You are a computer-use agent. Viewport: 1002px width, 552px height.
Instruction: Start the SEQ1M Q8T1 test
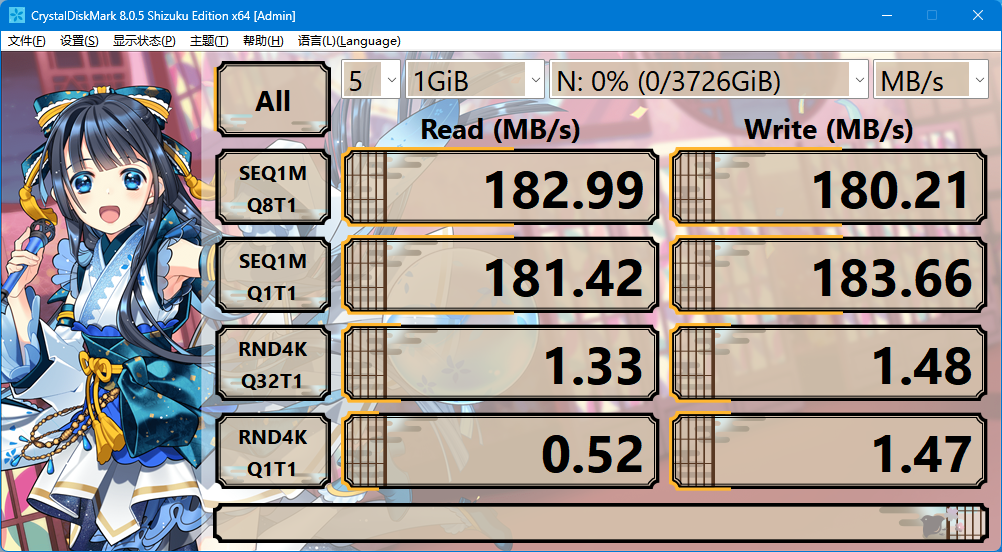click(x=274, y=187)
